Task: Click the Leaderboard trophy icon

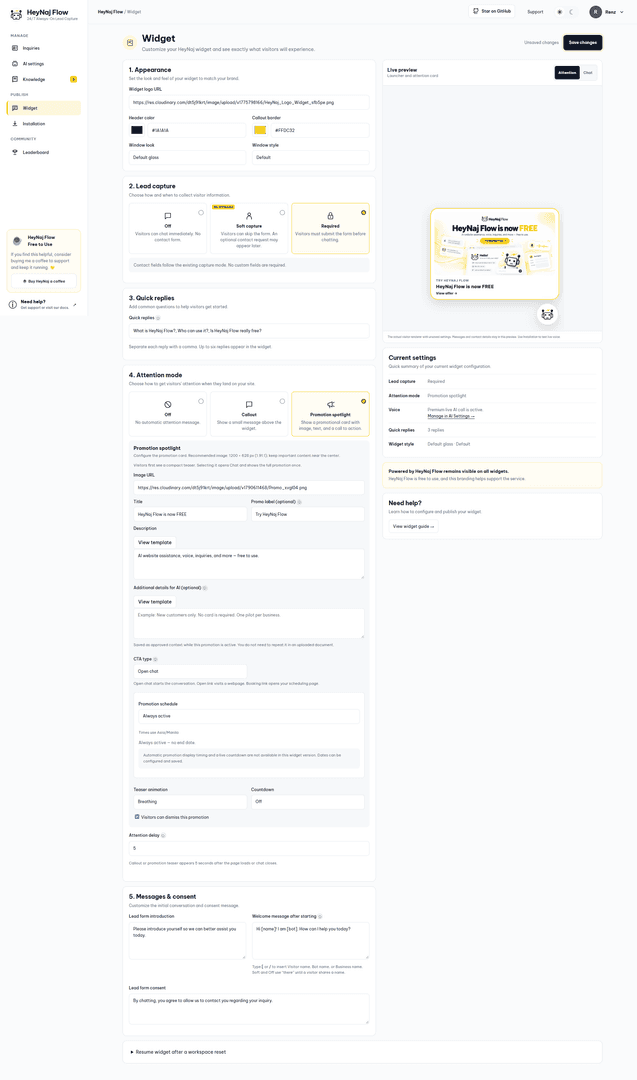Action: click(15, 152)
